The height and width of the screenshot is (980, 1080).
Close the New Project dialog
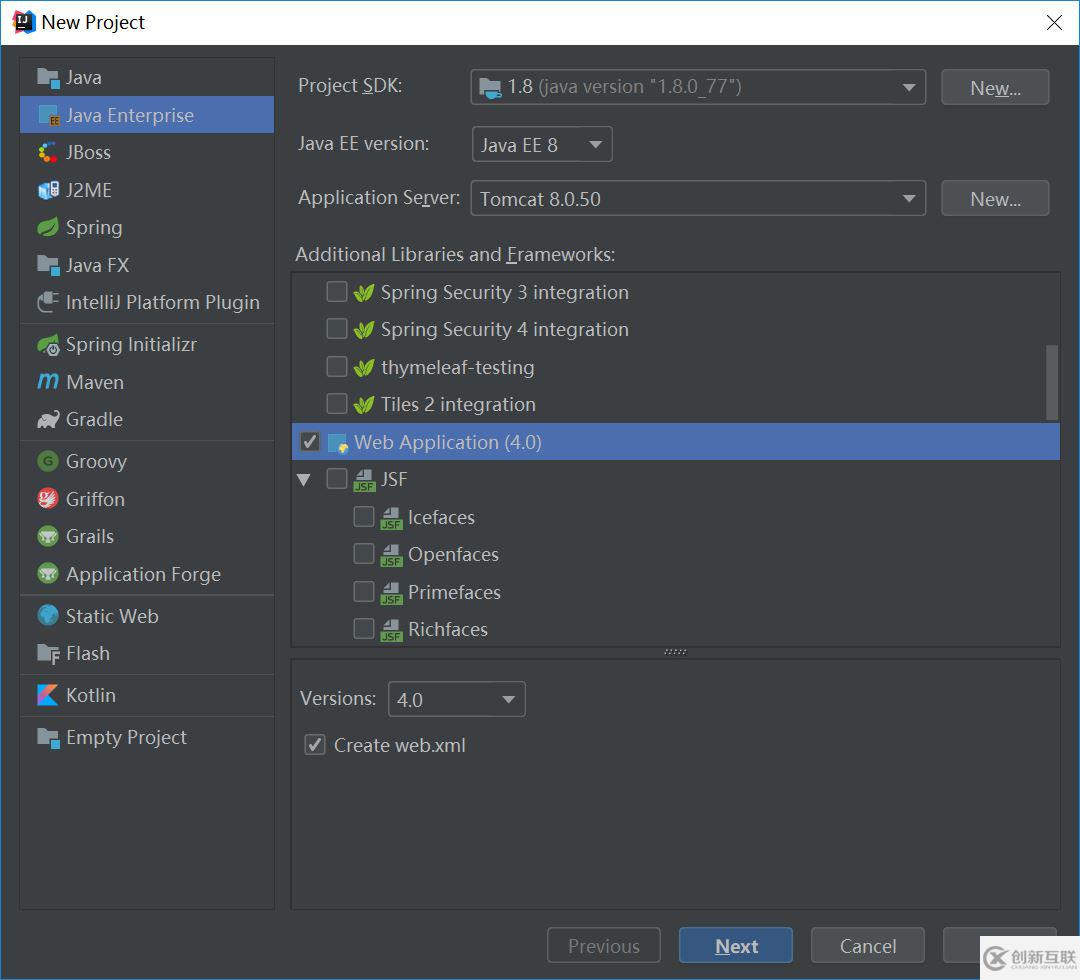click(x=1054, y=23)
